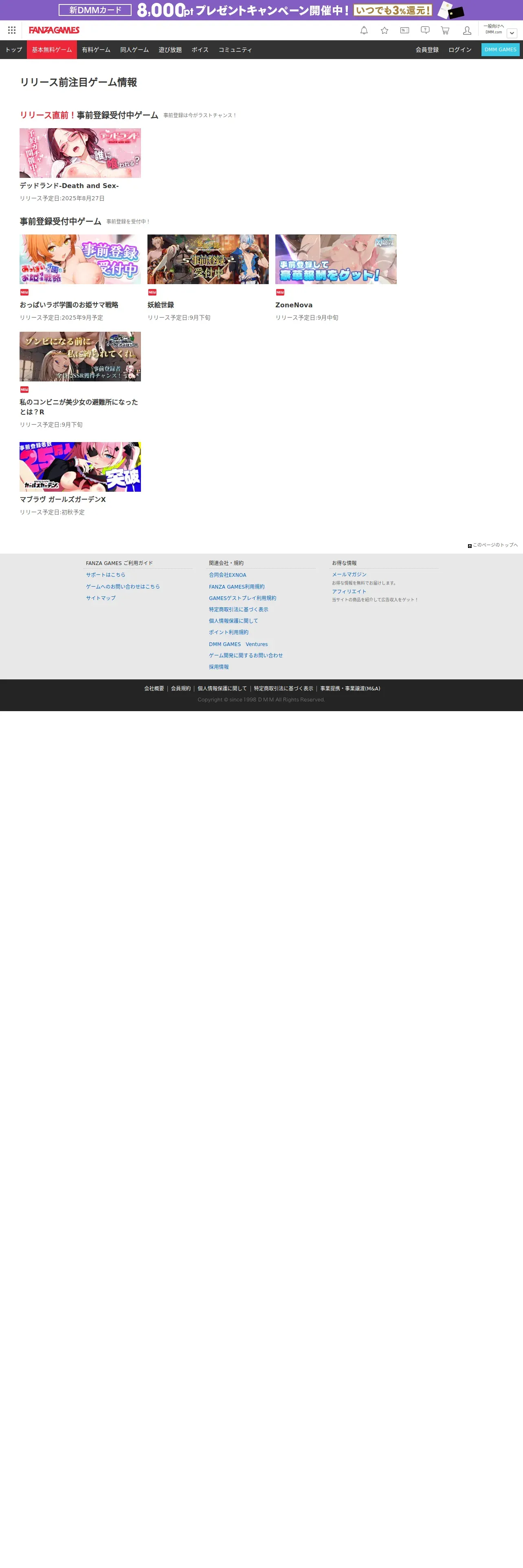
Task: Open favorites star icon
Action: coord(384,31)
